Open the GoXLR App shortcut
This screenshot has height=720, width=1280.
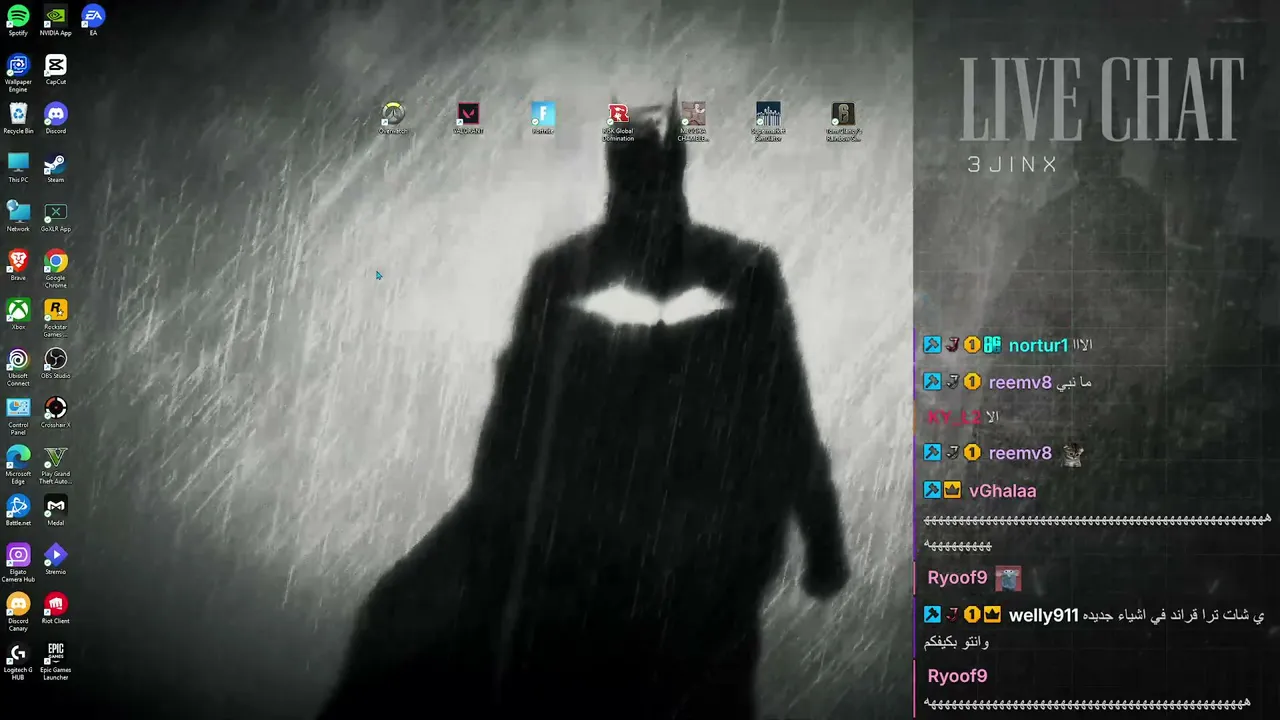(x=56, y=217)
